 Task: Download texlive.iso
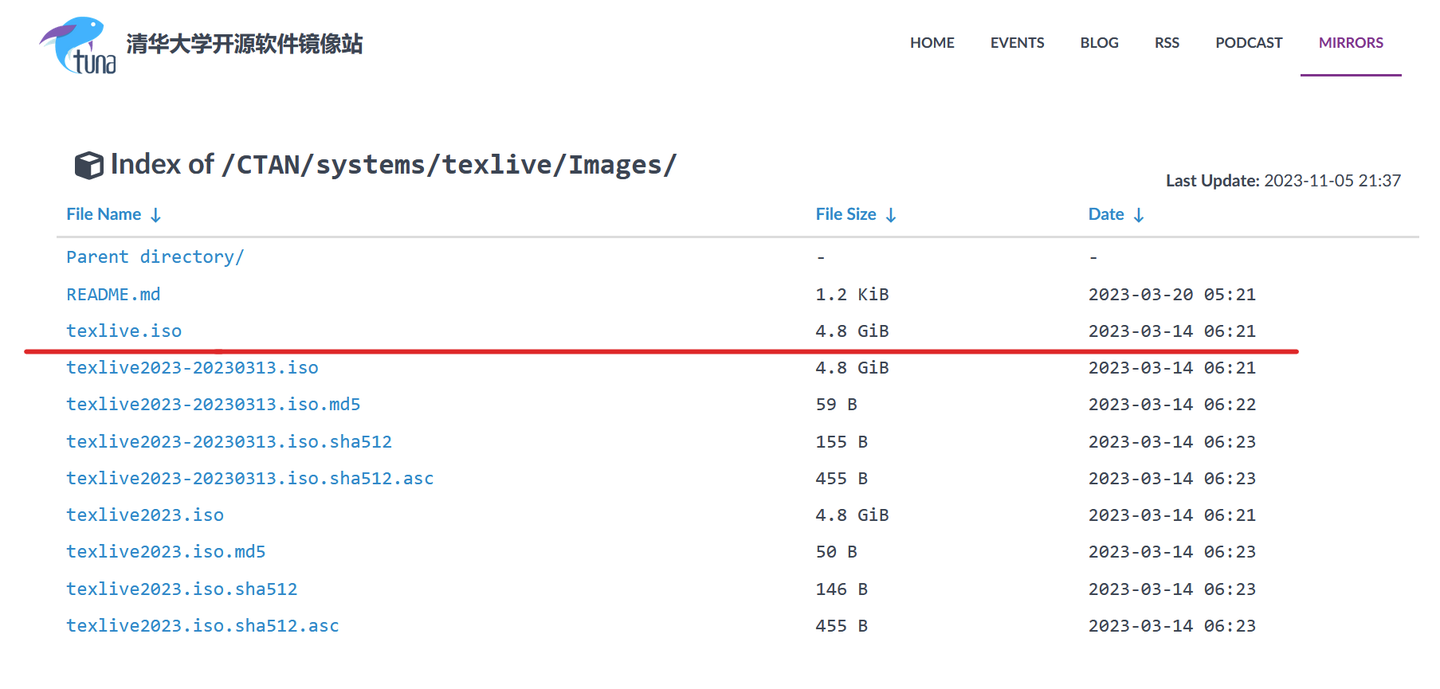tap(124, 331)
